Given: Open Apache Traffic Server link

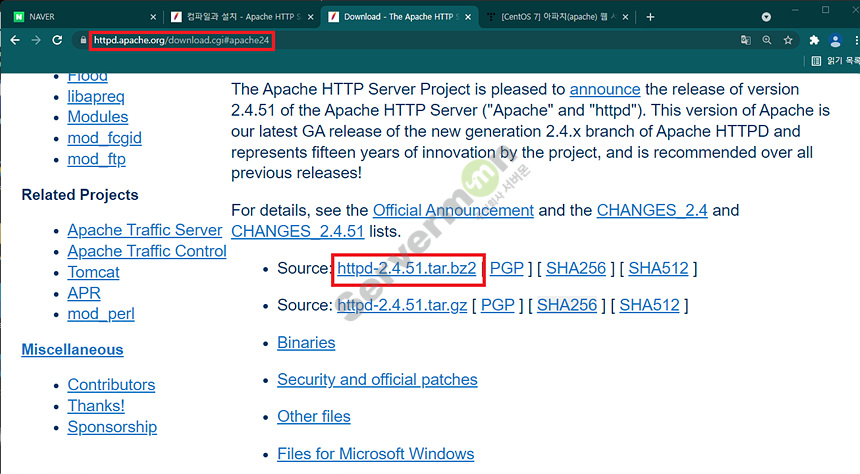Looking at the screenshot, I should (x=145, y=230).
